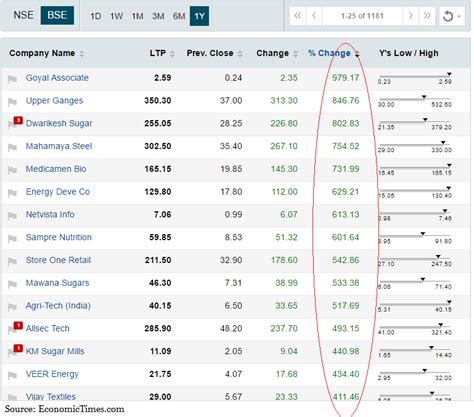Go to the first page of results

pyautogui.click(x=298, y=16)
